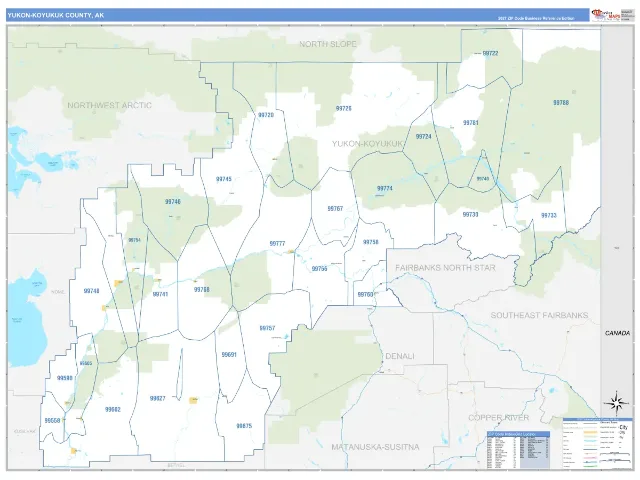Click ZIP code label 99724
This screenshot has height=480, width=640.
[x=423, y=136]
